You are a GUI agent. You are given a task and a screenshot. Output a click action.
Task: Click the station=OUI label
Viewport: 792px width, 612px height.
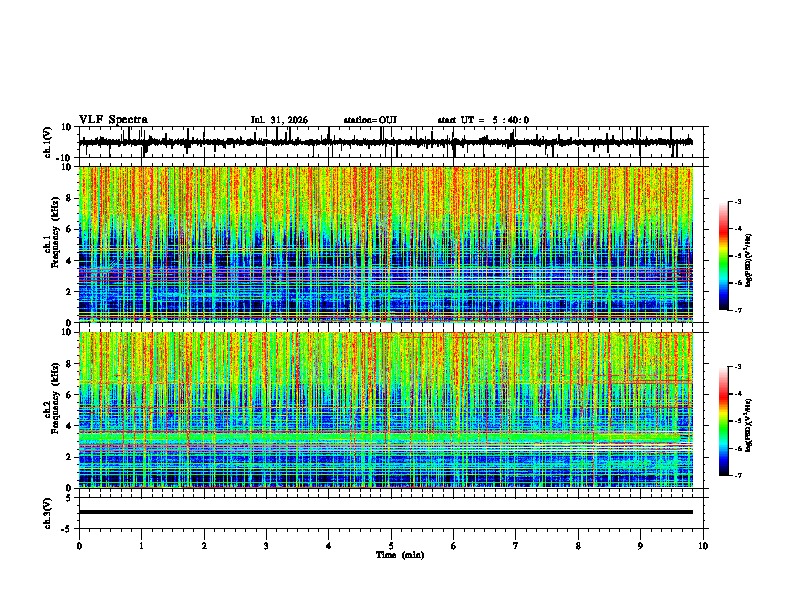[x=370, y=120]
